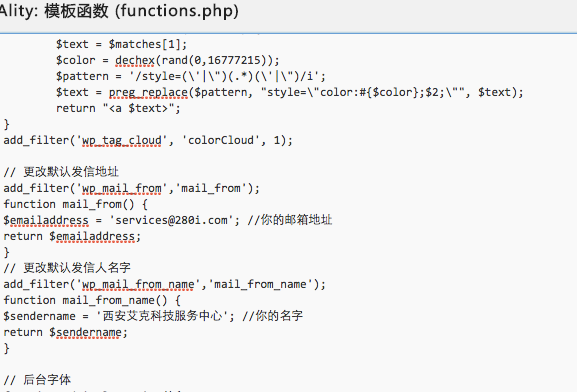Click the line 'function mail_from_name() {'
Screen dimensions: 577x392
click(92, 300)
